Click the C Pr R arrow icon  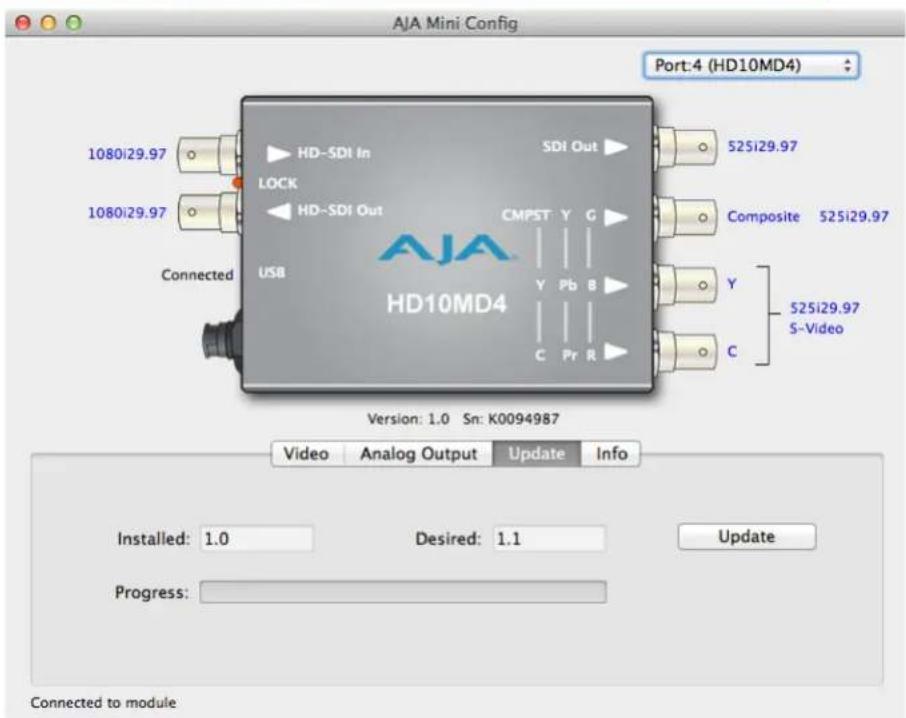tap(616, 352)
